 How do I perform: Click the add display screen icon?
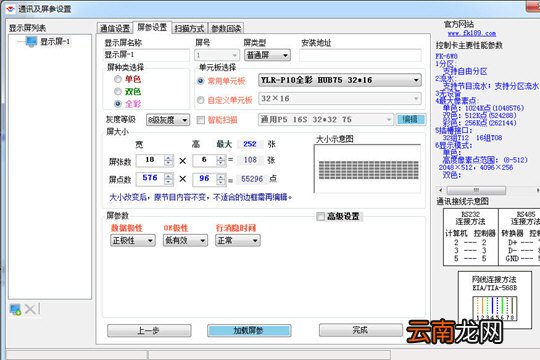tap(15, 309)
